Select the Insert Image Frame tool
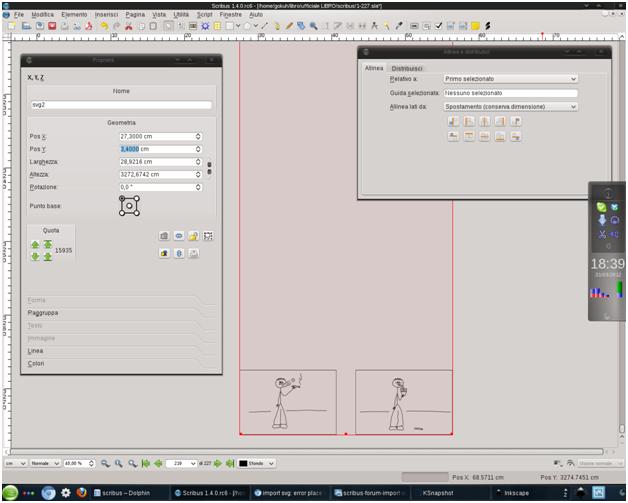628x503 pixels. pyautogui.click(x=193, y=26)
